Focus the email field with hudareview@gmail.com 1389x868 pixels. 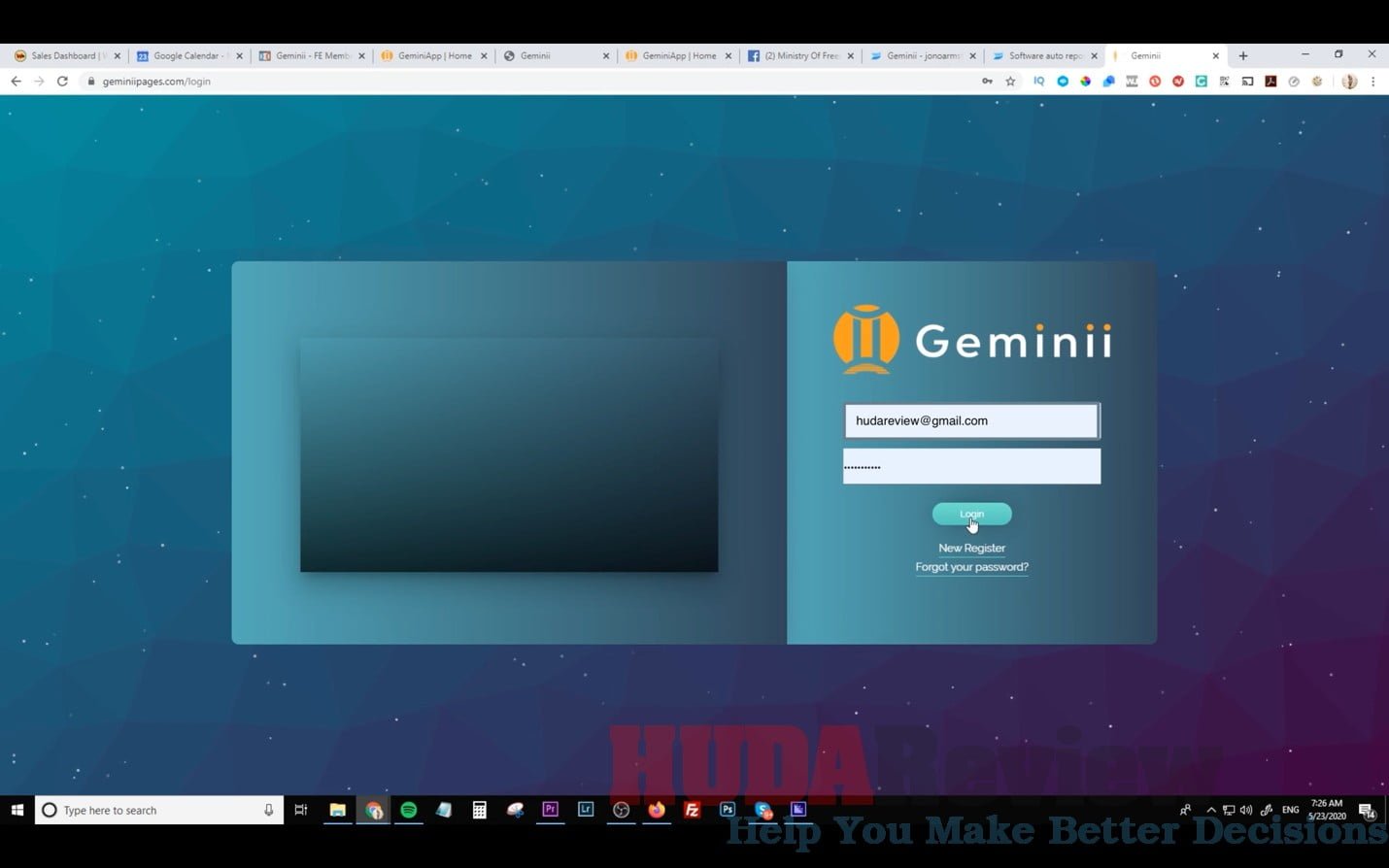click(x=971, y=420)
